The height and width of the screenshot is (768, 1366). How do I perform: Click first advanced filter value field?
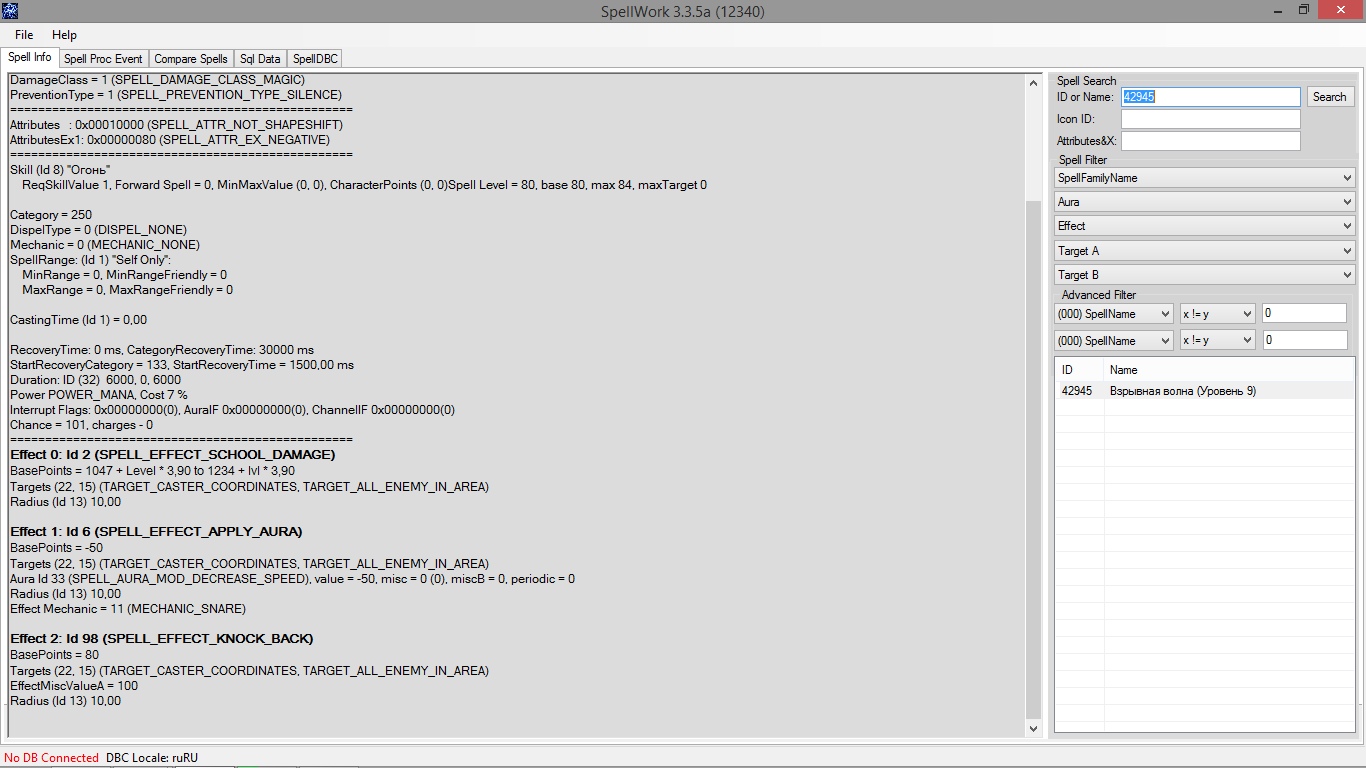pyautogui.click(x=1304, y=314)
